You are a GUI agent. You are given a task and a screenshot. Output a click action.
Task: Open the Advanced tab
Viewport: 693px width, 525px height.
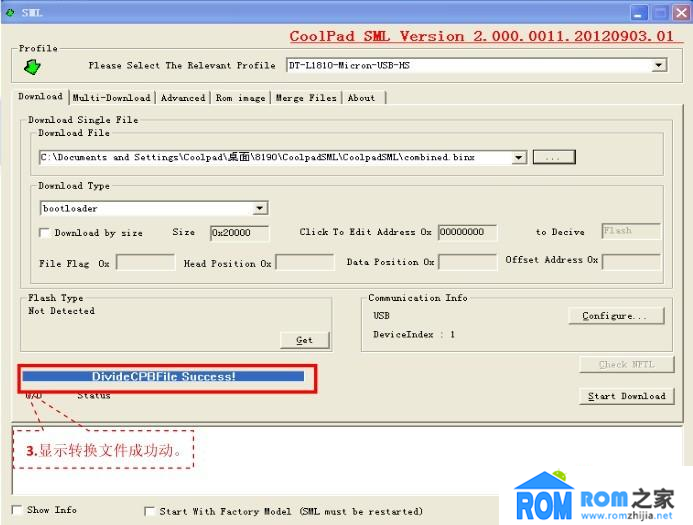tap(183, 98)
